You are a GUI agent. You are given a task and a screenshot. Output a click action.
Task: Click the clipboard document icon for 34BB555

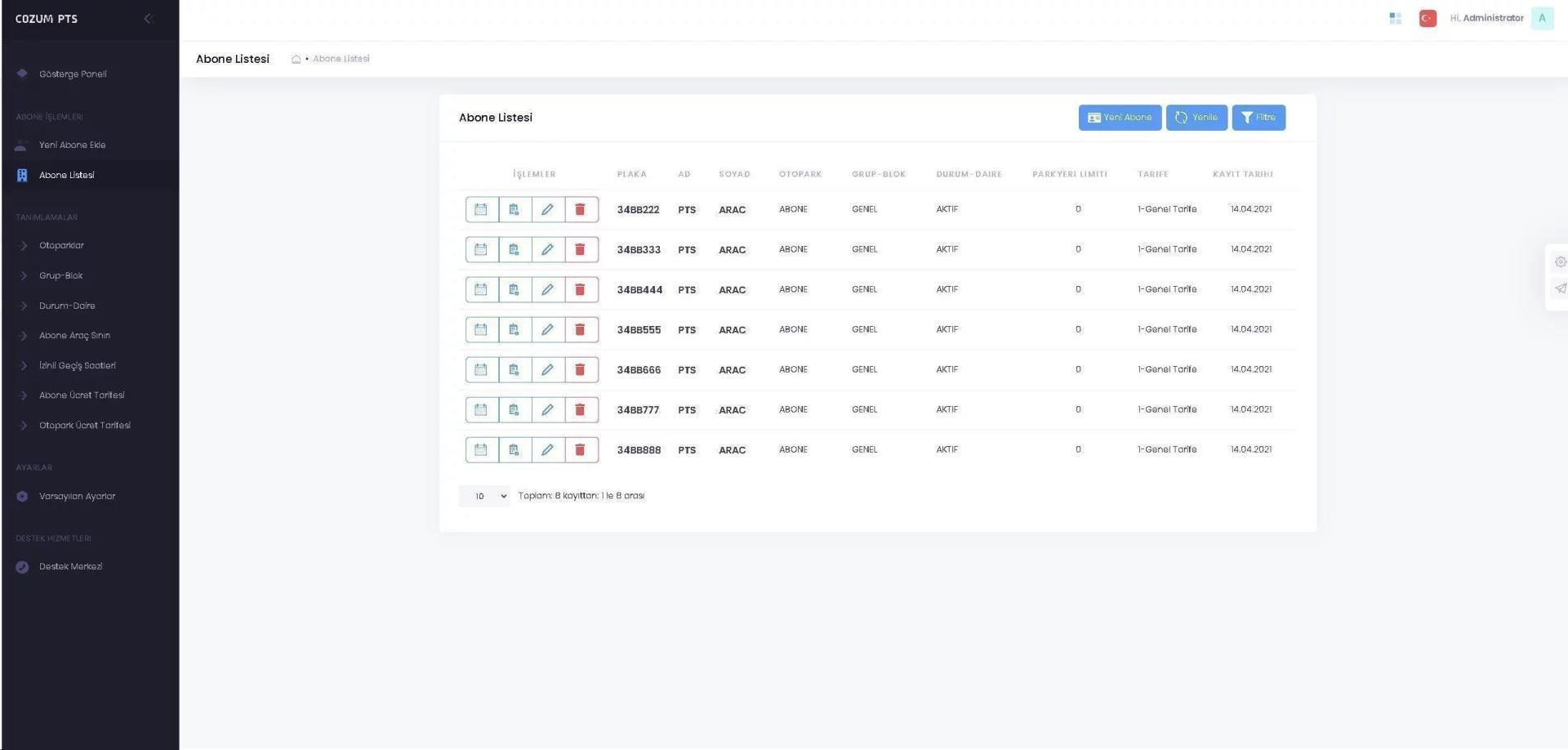click(514, 330)
